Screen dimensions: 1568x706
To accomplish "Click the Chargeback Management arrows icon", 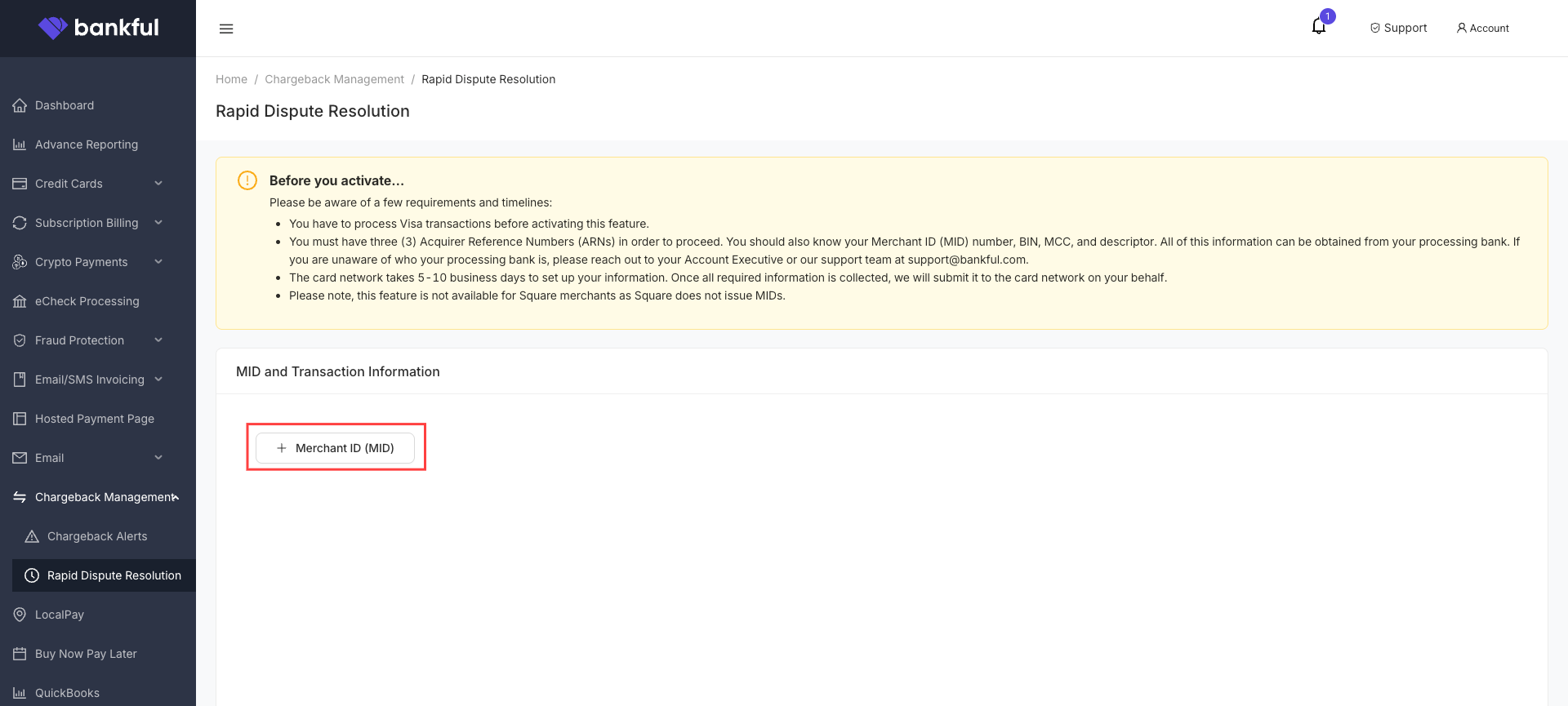I will [x=20, y=497].
